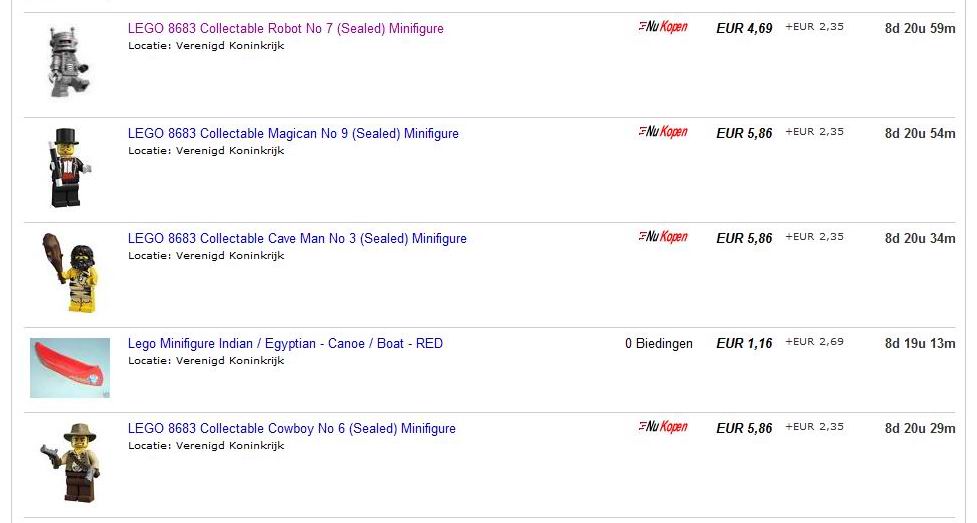Open the cave man minifigure thumbnail

[x=70, y=272]
